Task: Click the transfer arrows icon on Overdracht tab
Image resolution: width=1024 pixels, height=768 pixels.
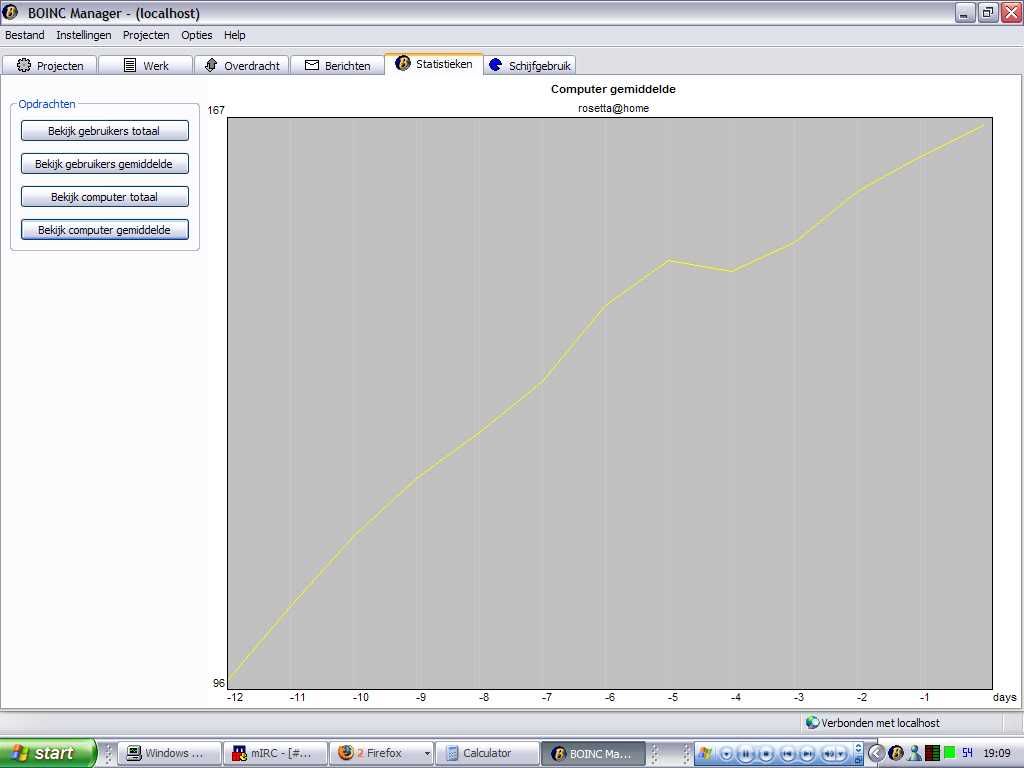Action: coord(211,65)
